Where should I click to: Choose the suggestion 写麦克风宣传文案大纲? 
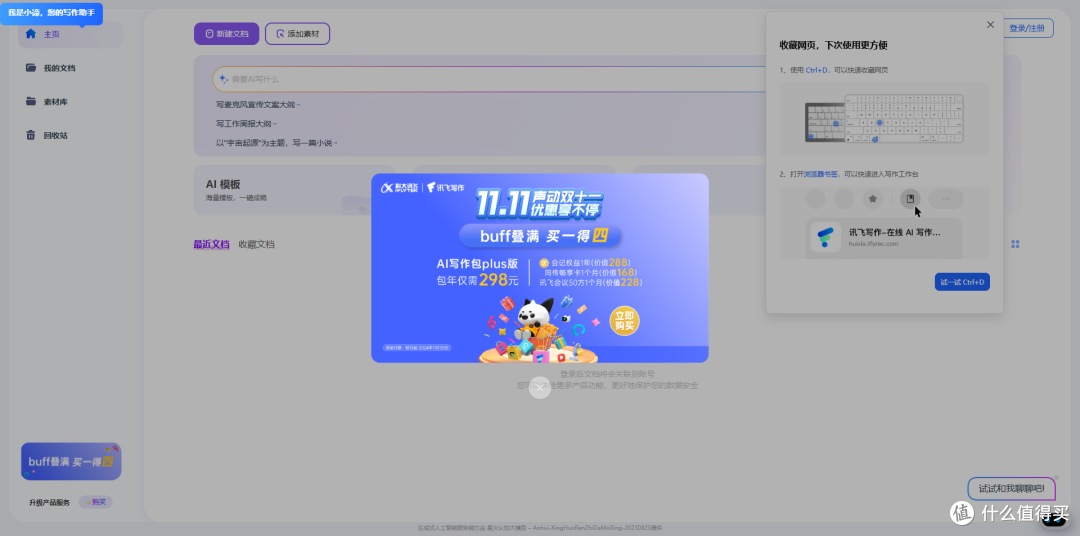point(257,105)
